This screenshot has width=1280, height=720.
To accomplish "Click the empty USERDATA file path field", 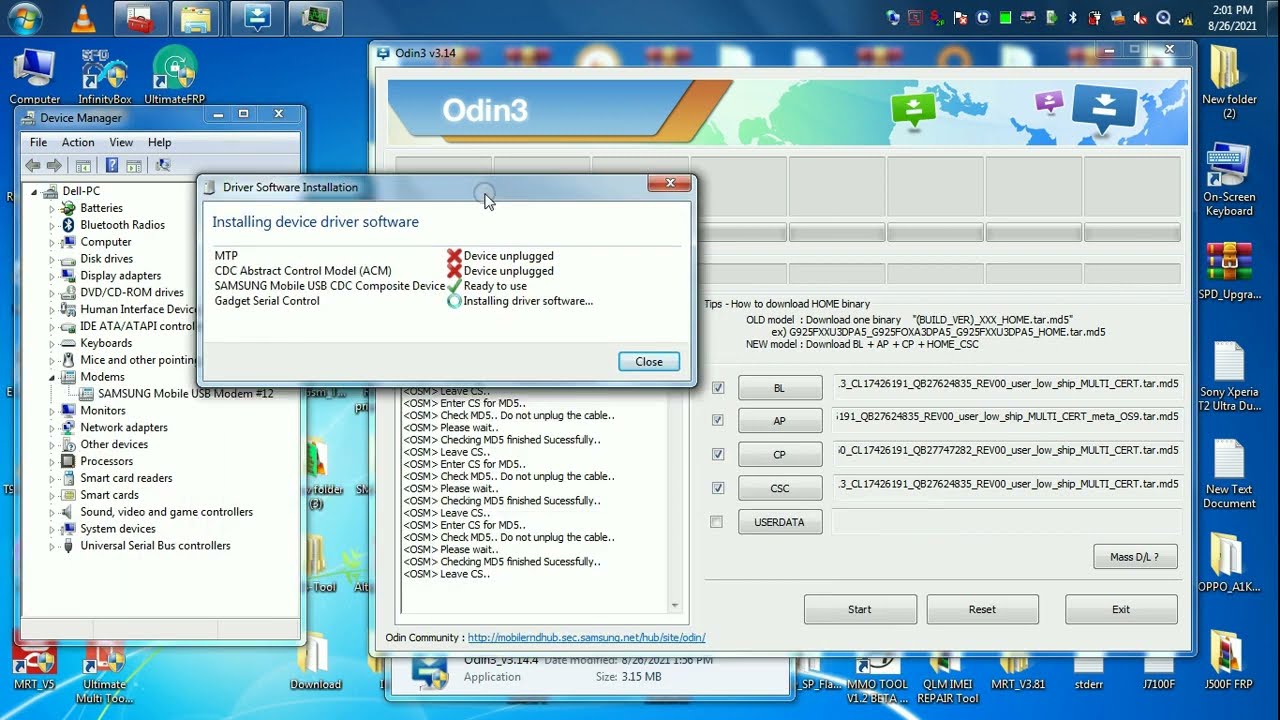I will coord(1007,521).
